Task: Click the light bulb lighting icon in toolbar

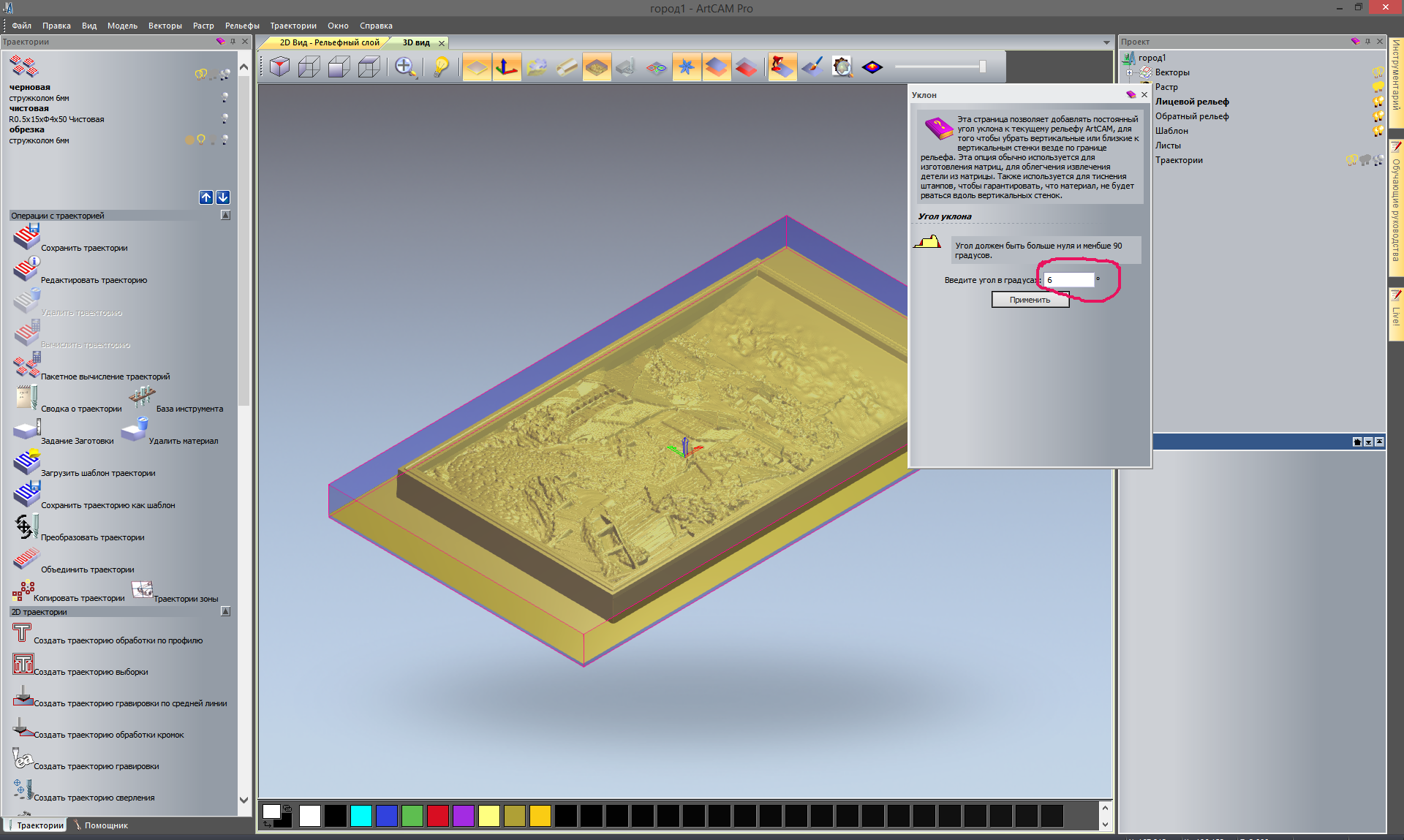Action: [441, 67]
